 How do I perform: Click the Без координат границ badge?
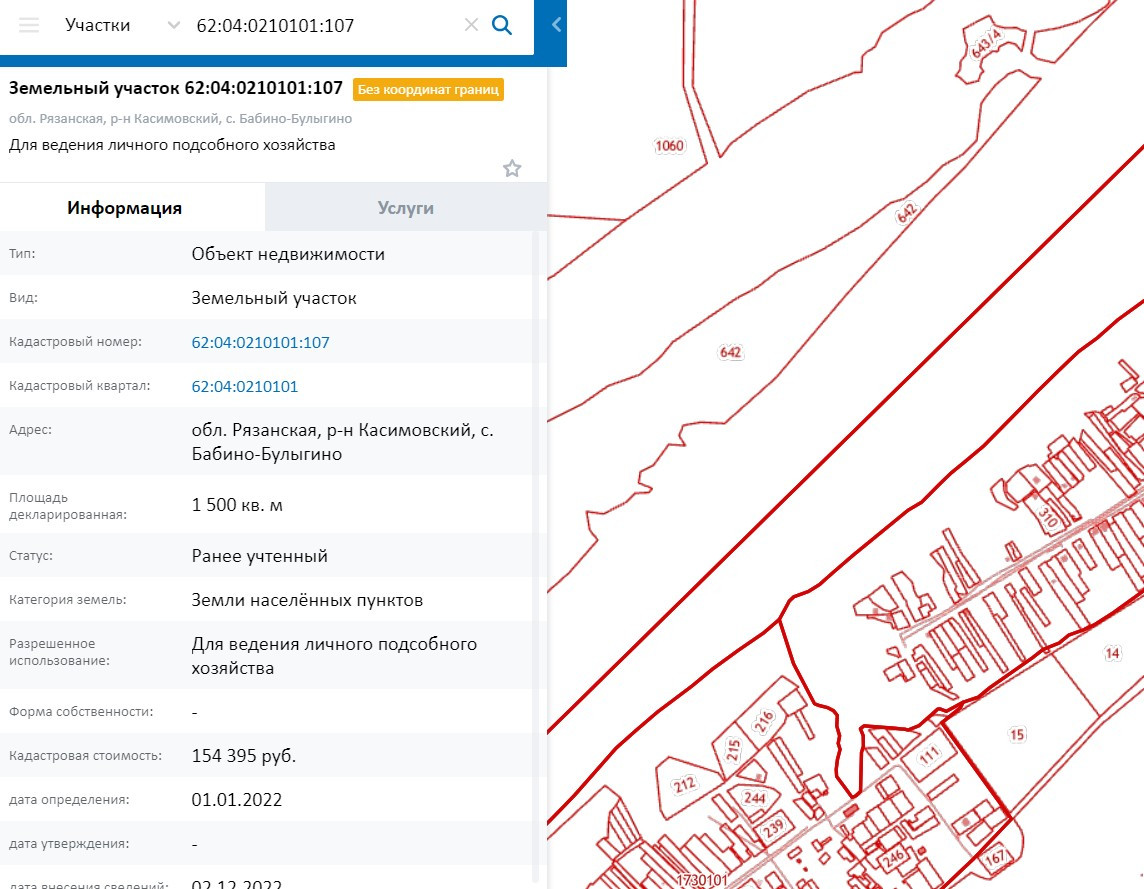428,90
